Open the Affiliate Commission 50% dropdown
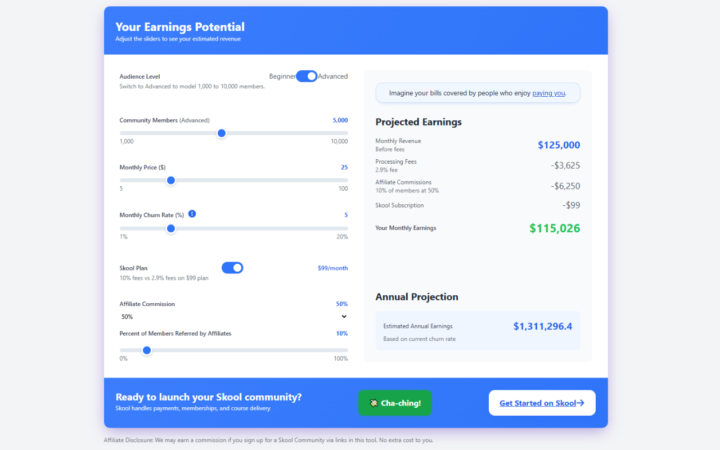 [x=233, y=317]
